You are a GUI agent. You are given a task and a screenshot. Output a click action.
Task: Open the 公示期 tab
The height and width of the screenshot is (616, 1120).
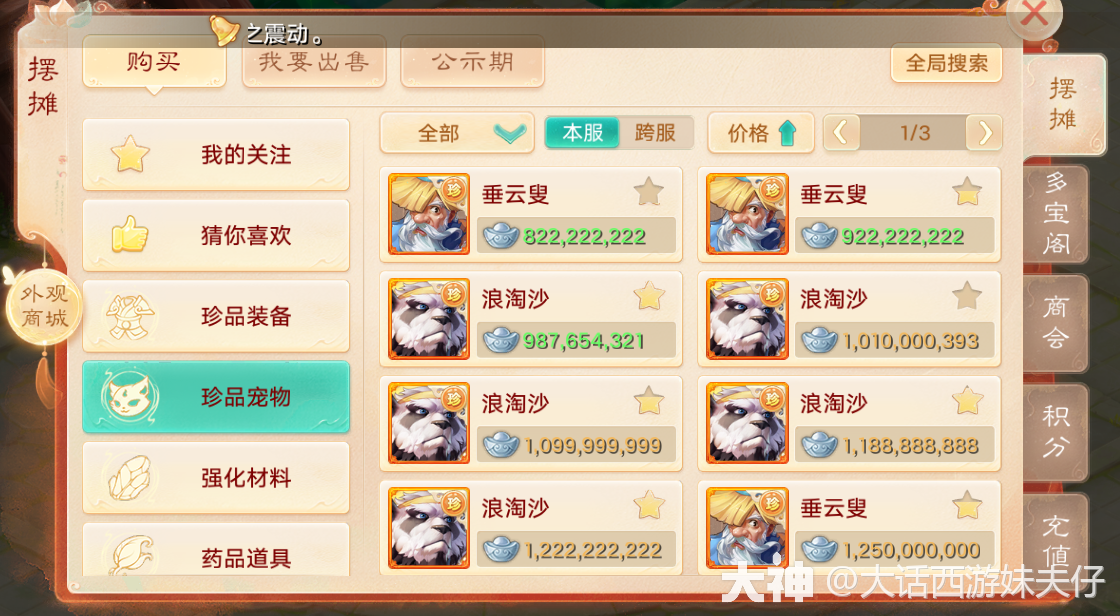472,62
